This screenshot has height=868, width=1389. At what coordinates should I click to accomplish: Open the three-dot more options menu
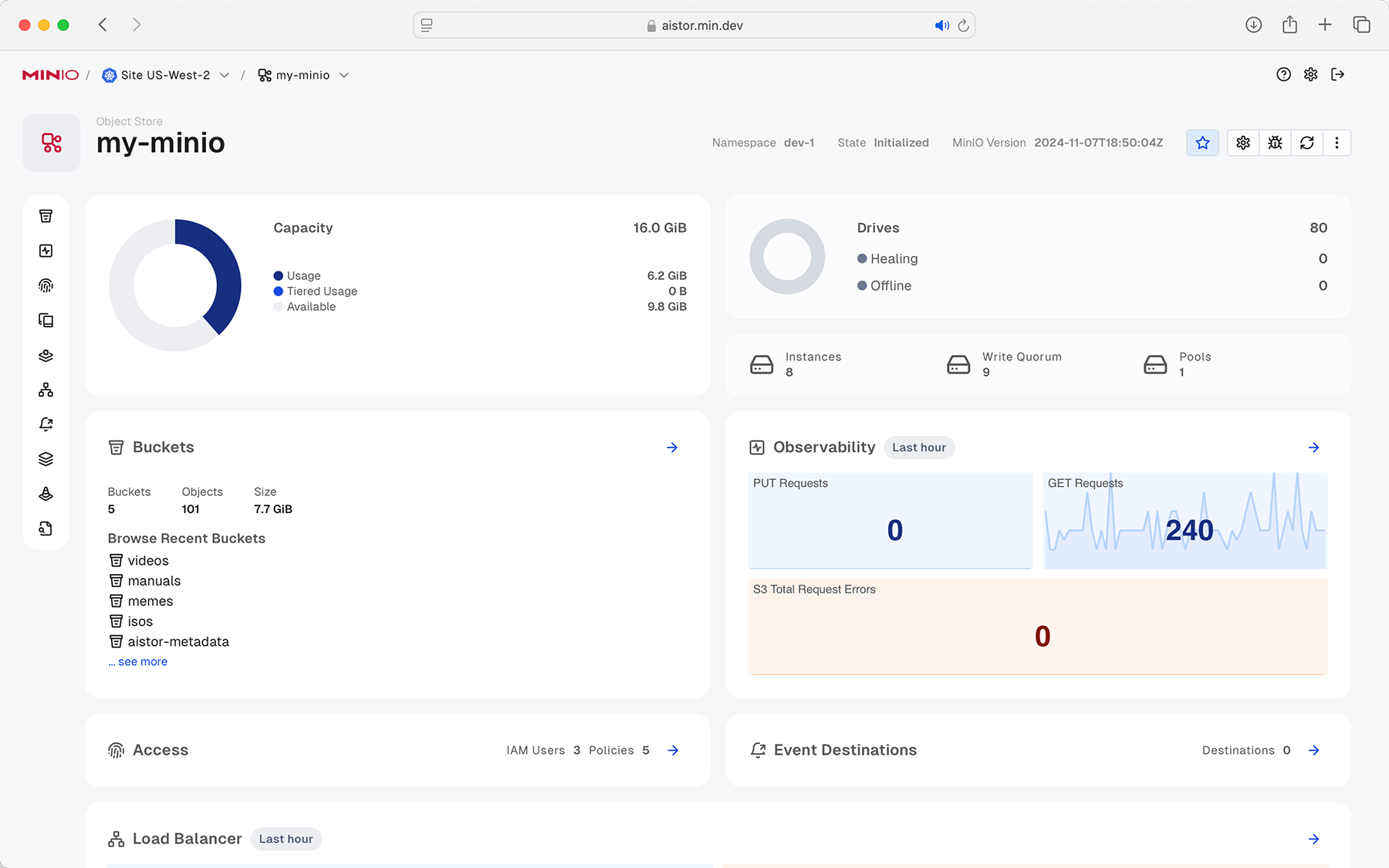1337,143
